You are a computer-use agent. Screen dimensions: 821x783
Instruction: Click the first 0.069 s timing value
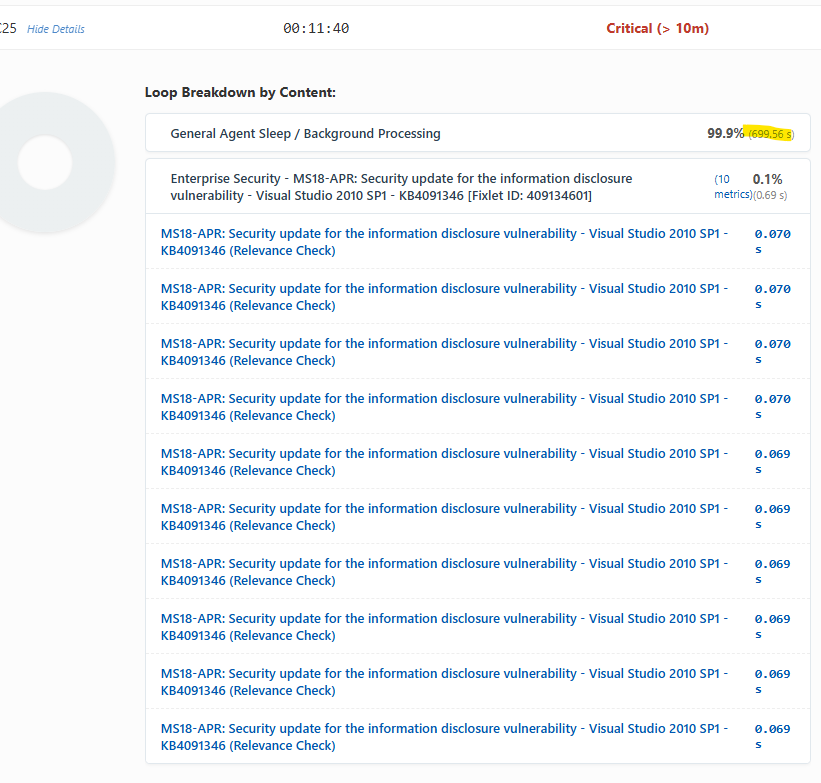click(x=771, y=461)
